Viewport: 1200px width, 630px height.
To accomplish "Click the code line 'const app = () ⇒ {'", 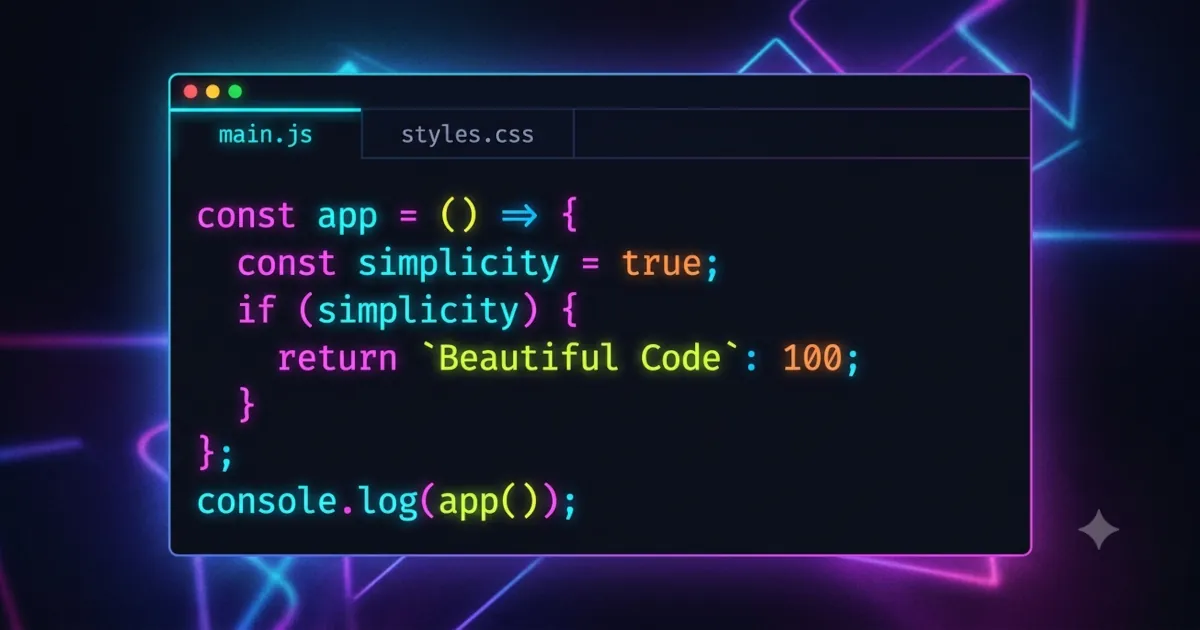I will tap(387, 216).
